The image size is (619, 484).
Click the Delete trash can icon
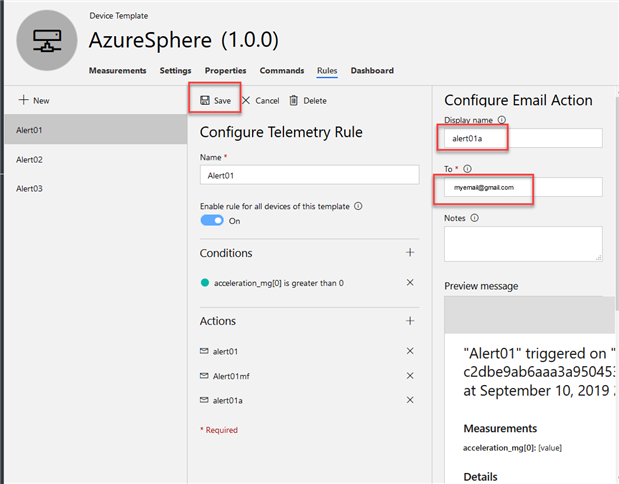(294, 100)
